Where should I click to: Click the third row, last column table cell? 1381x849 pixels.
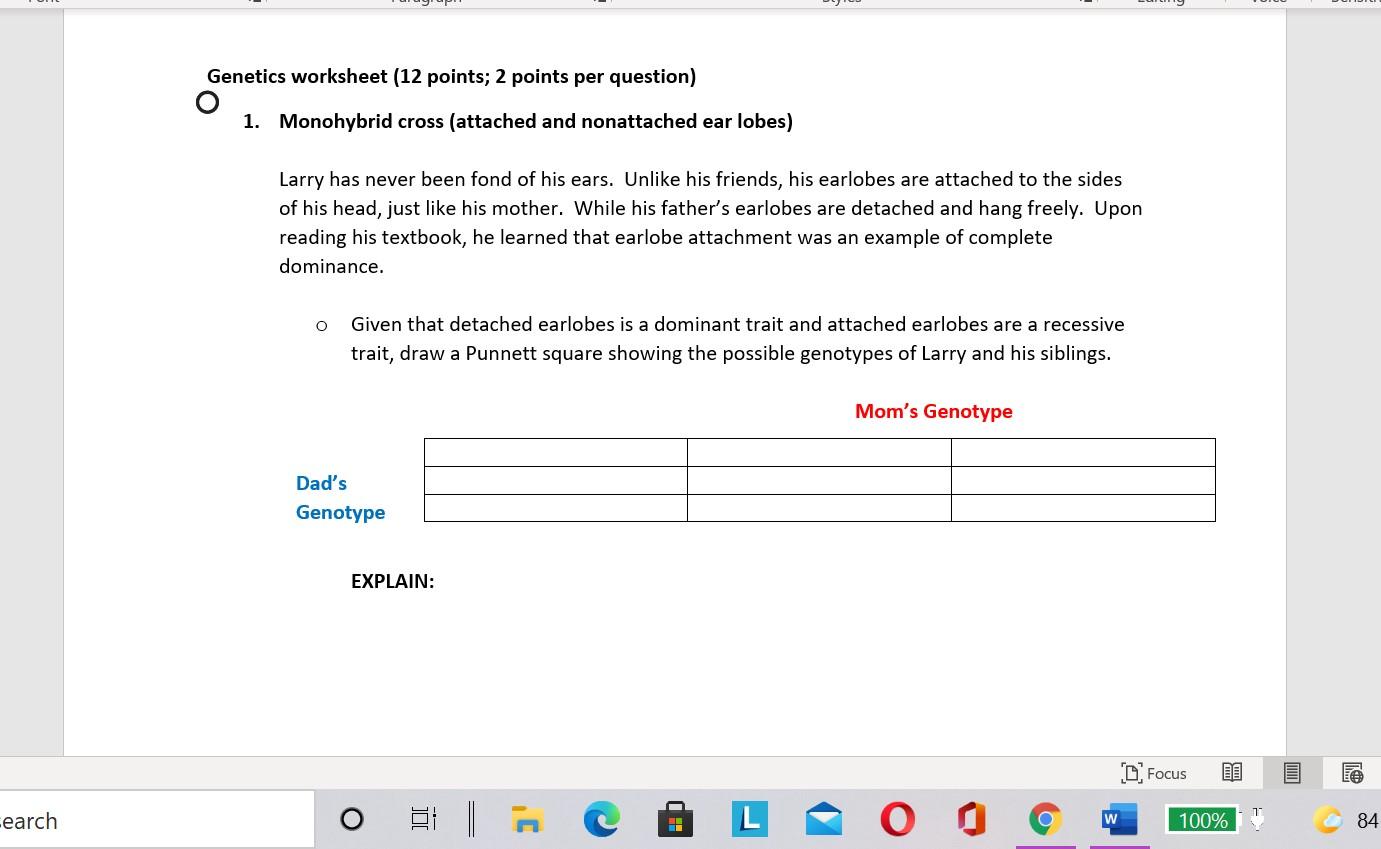1083,508
